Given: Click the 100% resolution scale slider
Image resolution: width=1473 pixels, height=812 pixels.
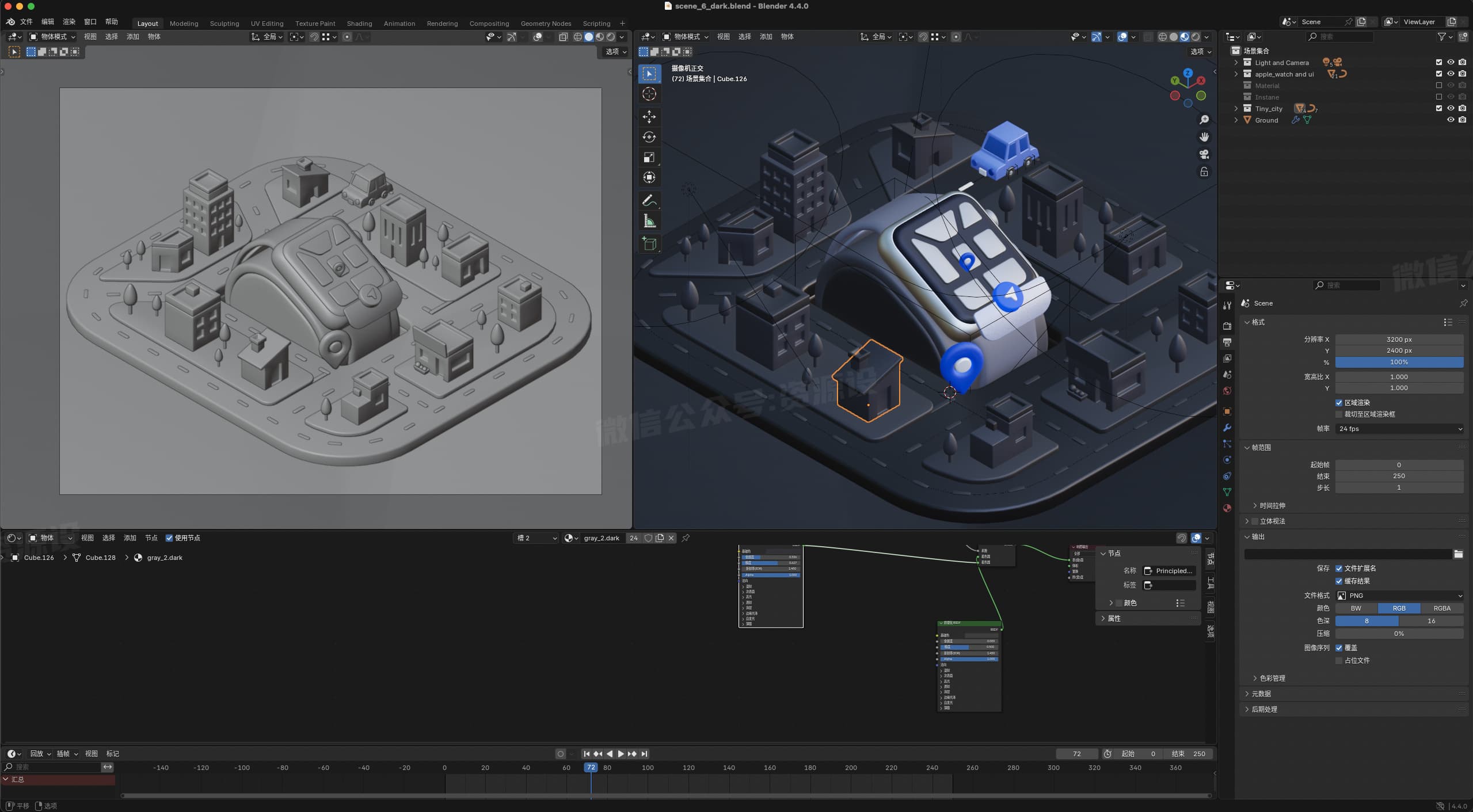Looking at the screenshot, I should 1399,362.
